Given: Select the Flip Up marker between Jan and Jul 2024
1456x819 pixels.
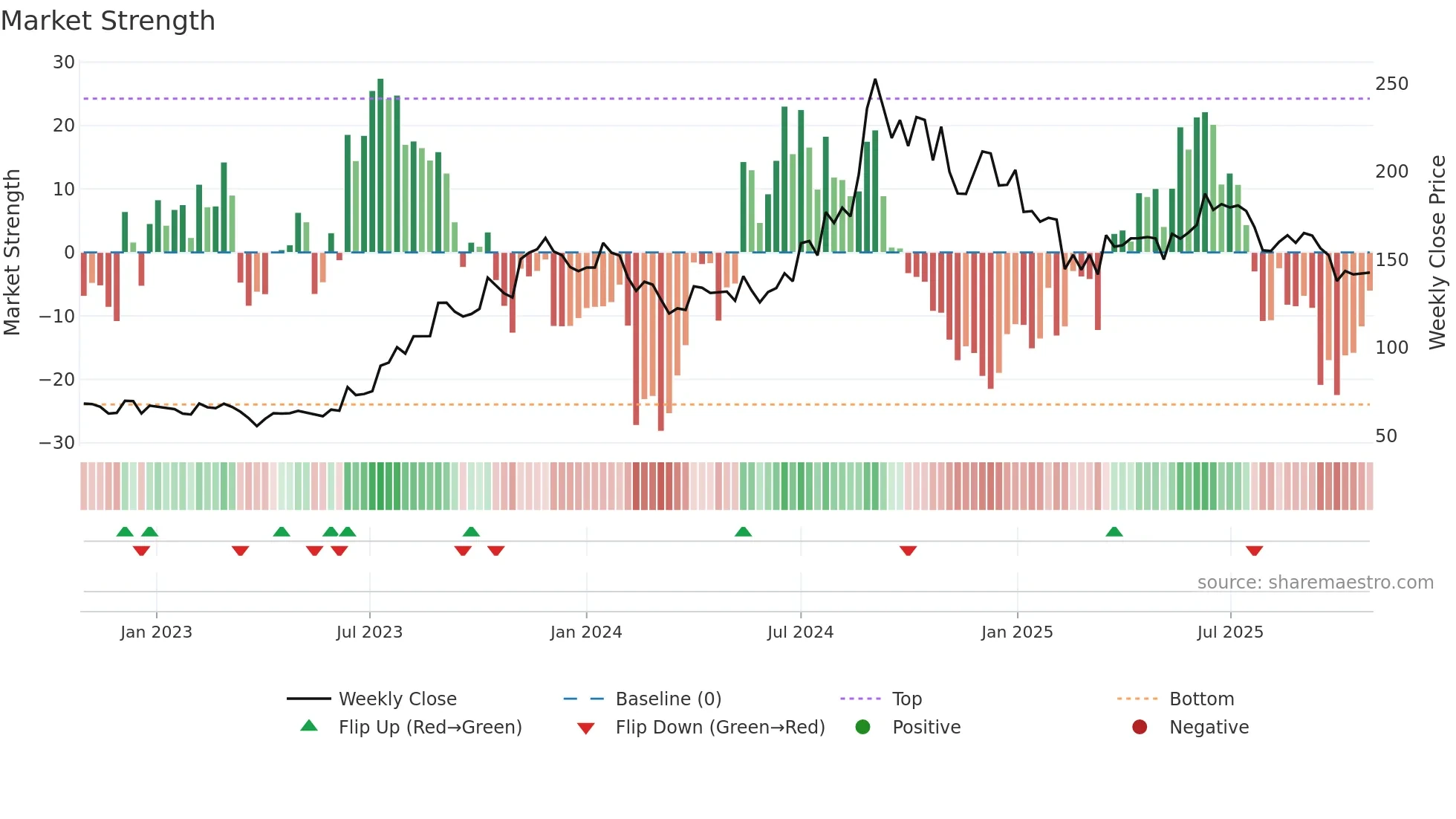Looking at the screenshot, I should point(743,531).
